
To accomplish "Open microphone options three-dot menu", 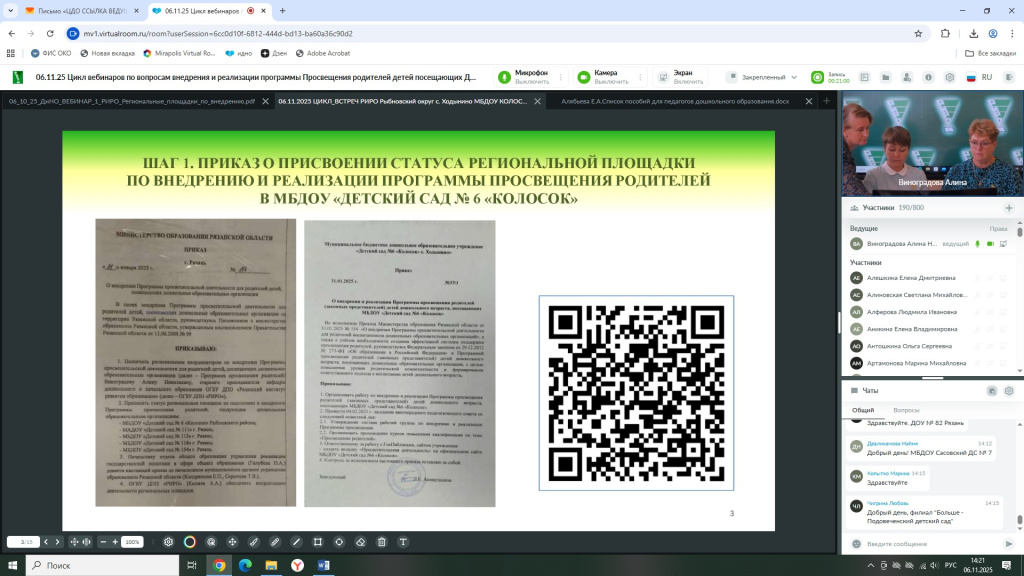I will 559,77.
